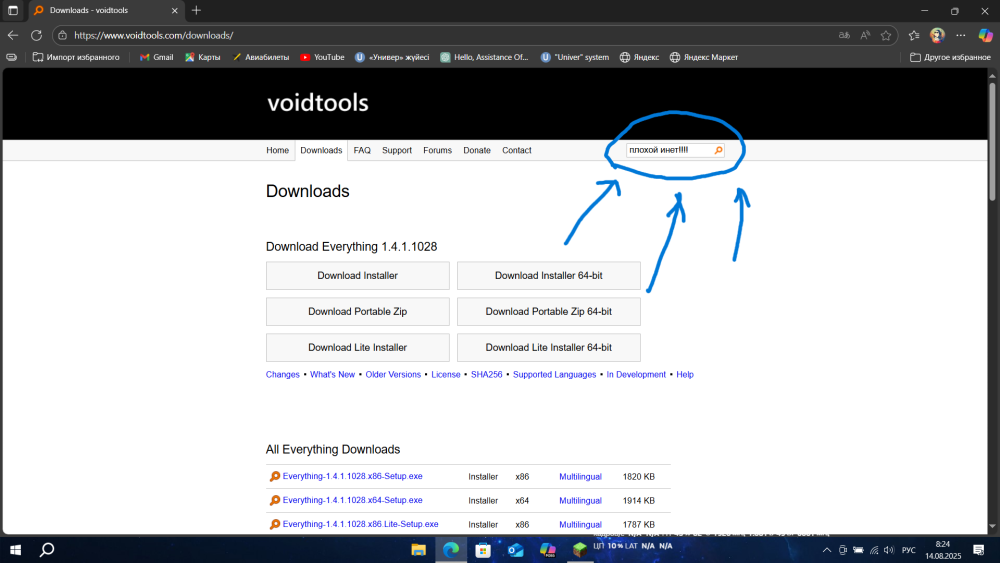Go to the Home menu item
Screen dimensions: 1000x563
(277, 150)
